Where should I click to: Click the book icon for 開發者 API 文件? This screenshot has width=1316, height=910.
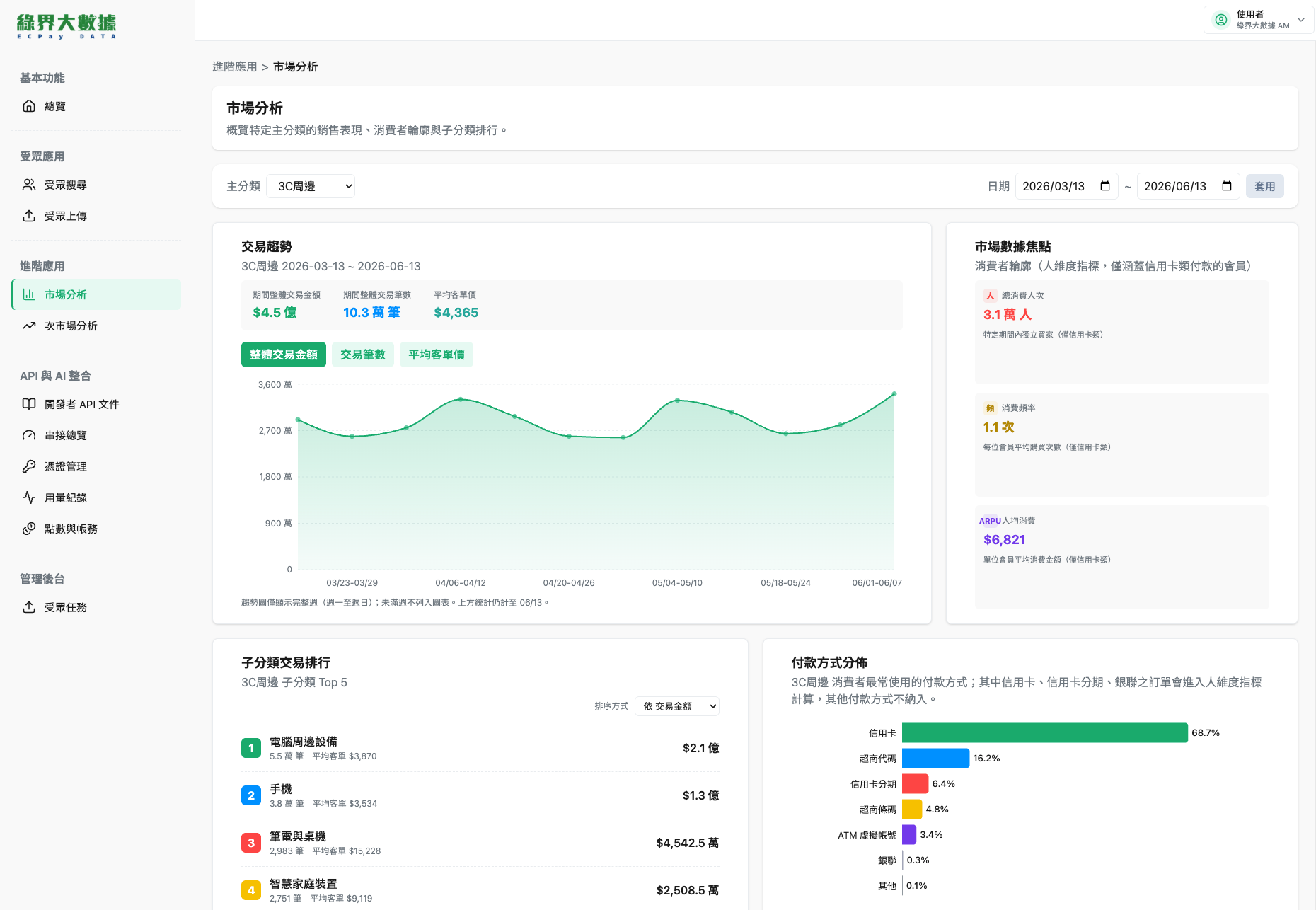pos(29,404)
